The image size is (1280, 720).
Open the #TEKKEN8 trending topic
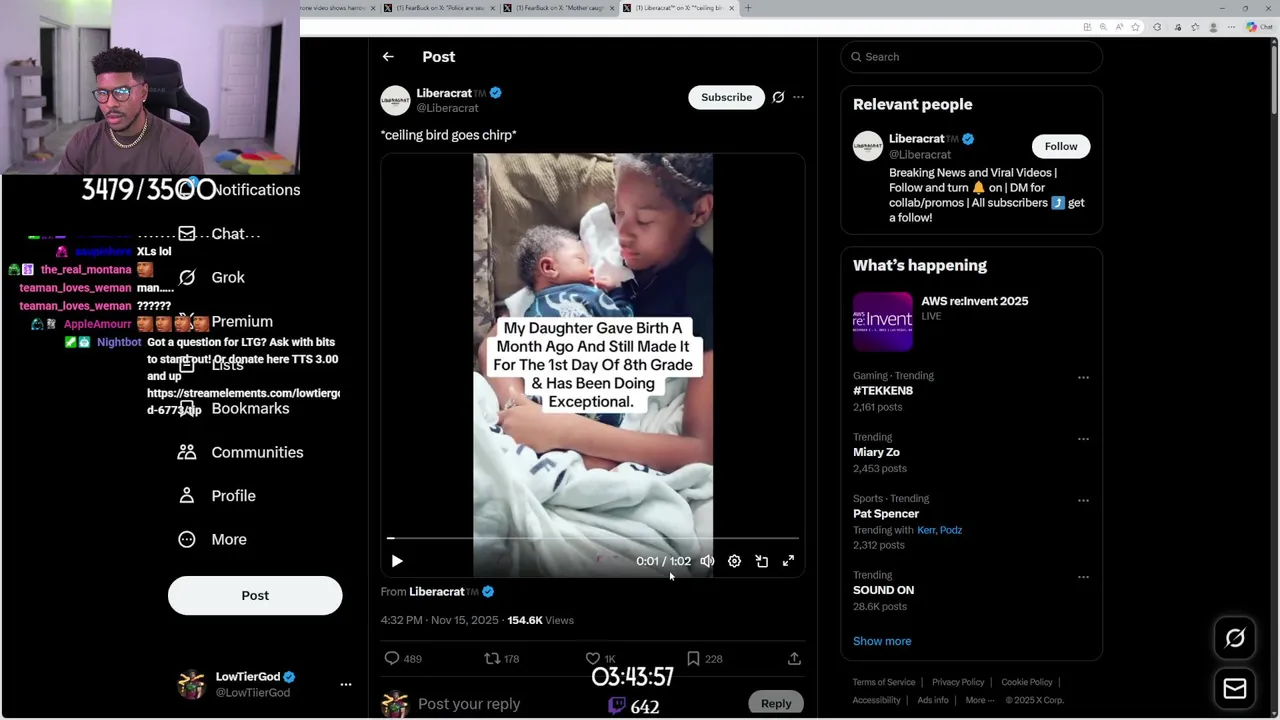tap(883, 391)
